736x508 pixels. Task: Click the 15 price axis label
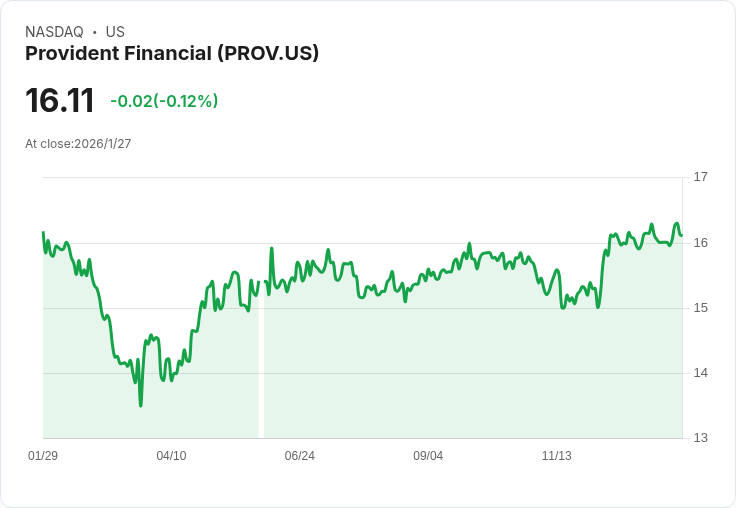click(700, 308)
